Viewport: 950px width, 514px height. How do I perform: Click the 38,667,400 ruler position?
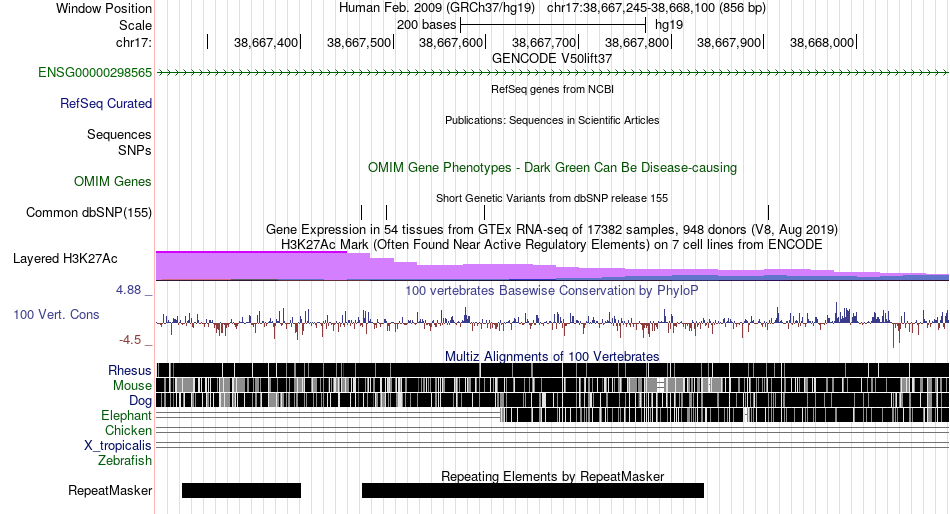click(x=266, y=42)
